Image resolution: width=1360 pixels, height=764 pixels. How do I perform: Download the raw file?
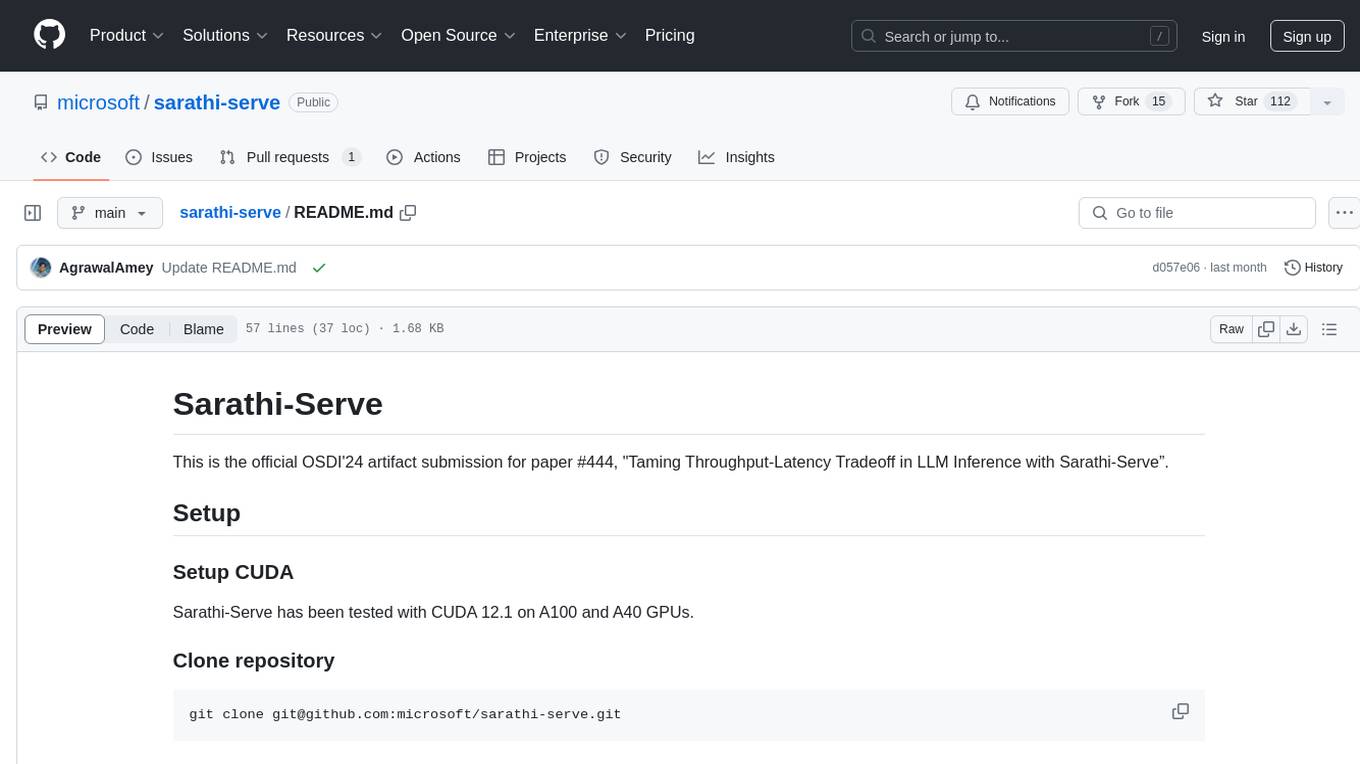pyautogui.click(x=1294, y=329)
